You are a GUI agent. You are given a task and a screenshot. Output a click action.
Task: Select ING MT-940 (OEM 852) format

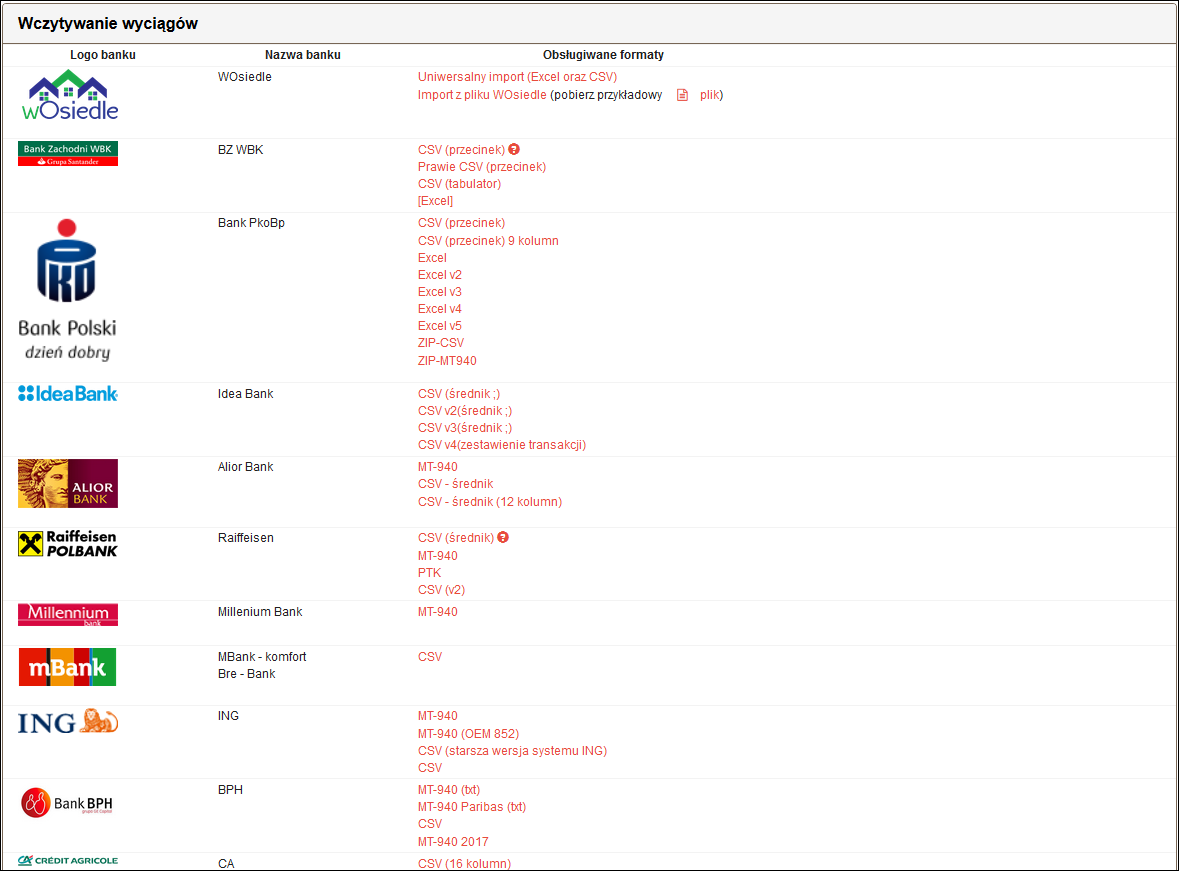coord(468,734)
